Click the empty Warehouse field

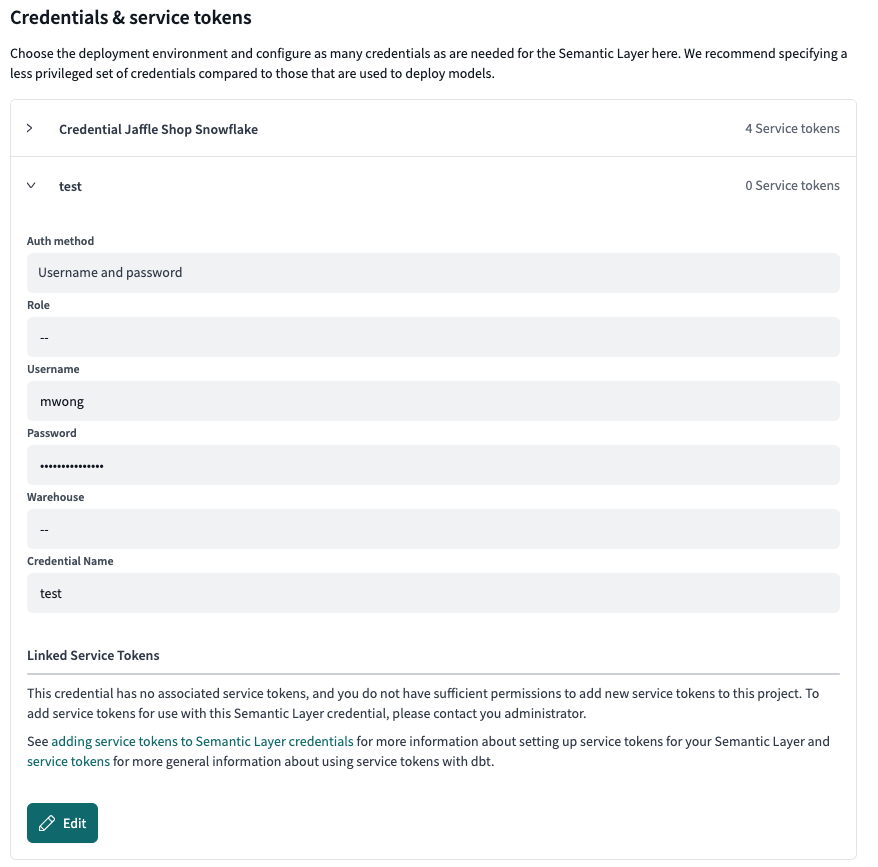click(433, 528)
